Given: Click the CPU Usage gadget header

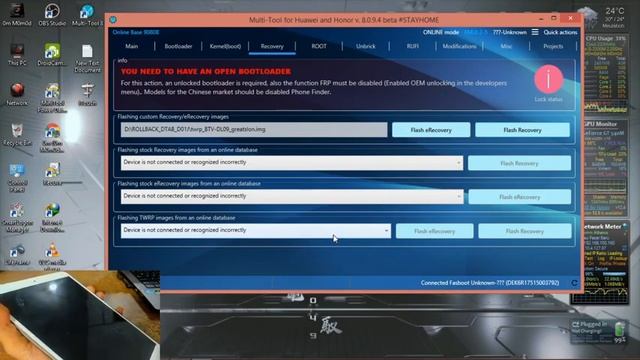Looking at the screenshot, I should (606, 38).
